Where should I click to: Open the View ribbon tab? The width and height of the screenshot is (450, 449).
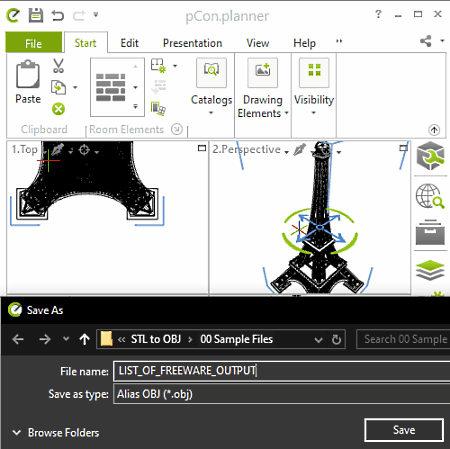tap(258, 43)
